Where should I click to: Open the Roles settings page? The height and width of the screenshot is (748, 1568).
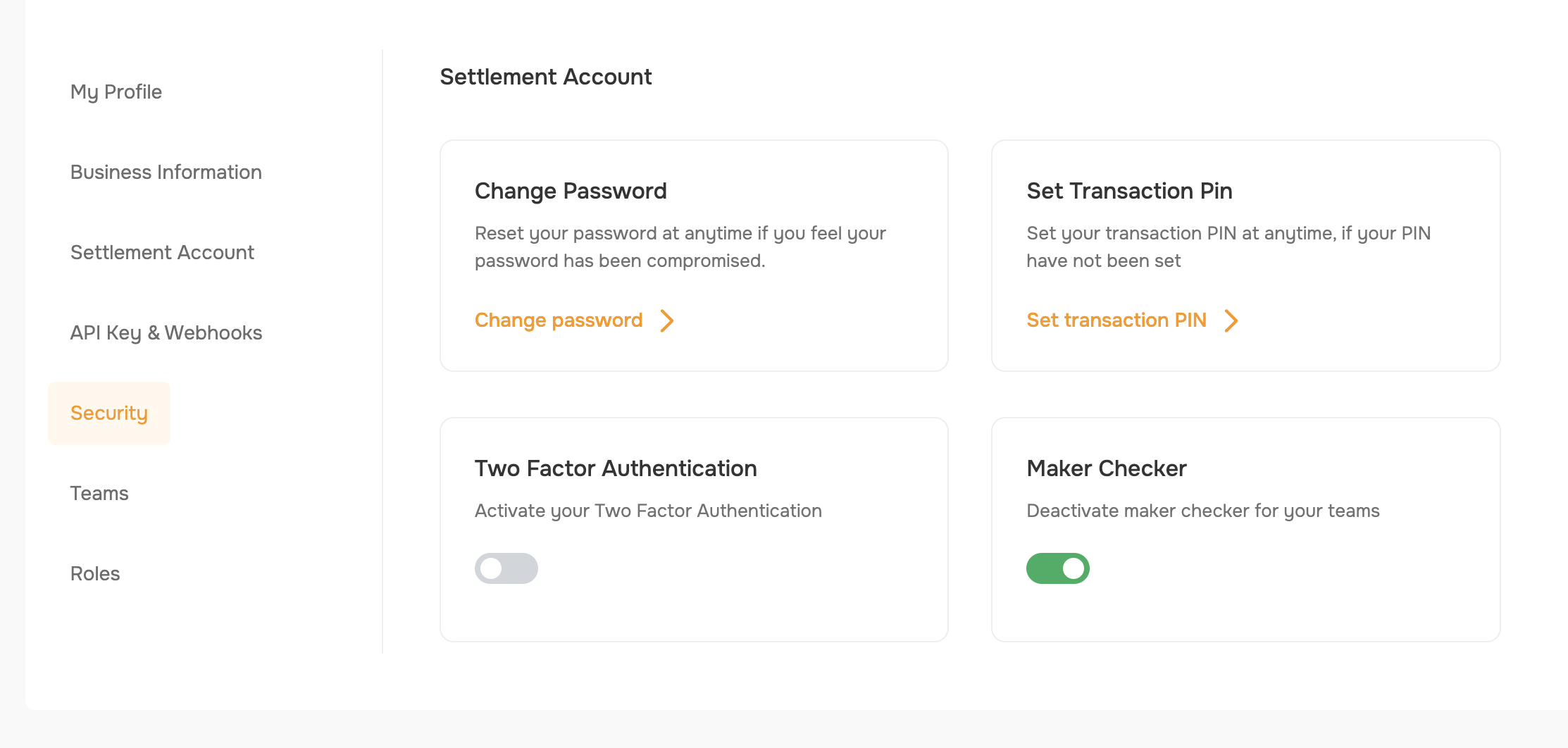pyautogui.click(x=95, y=573)
